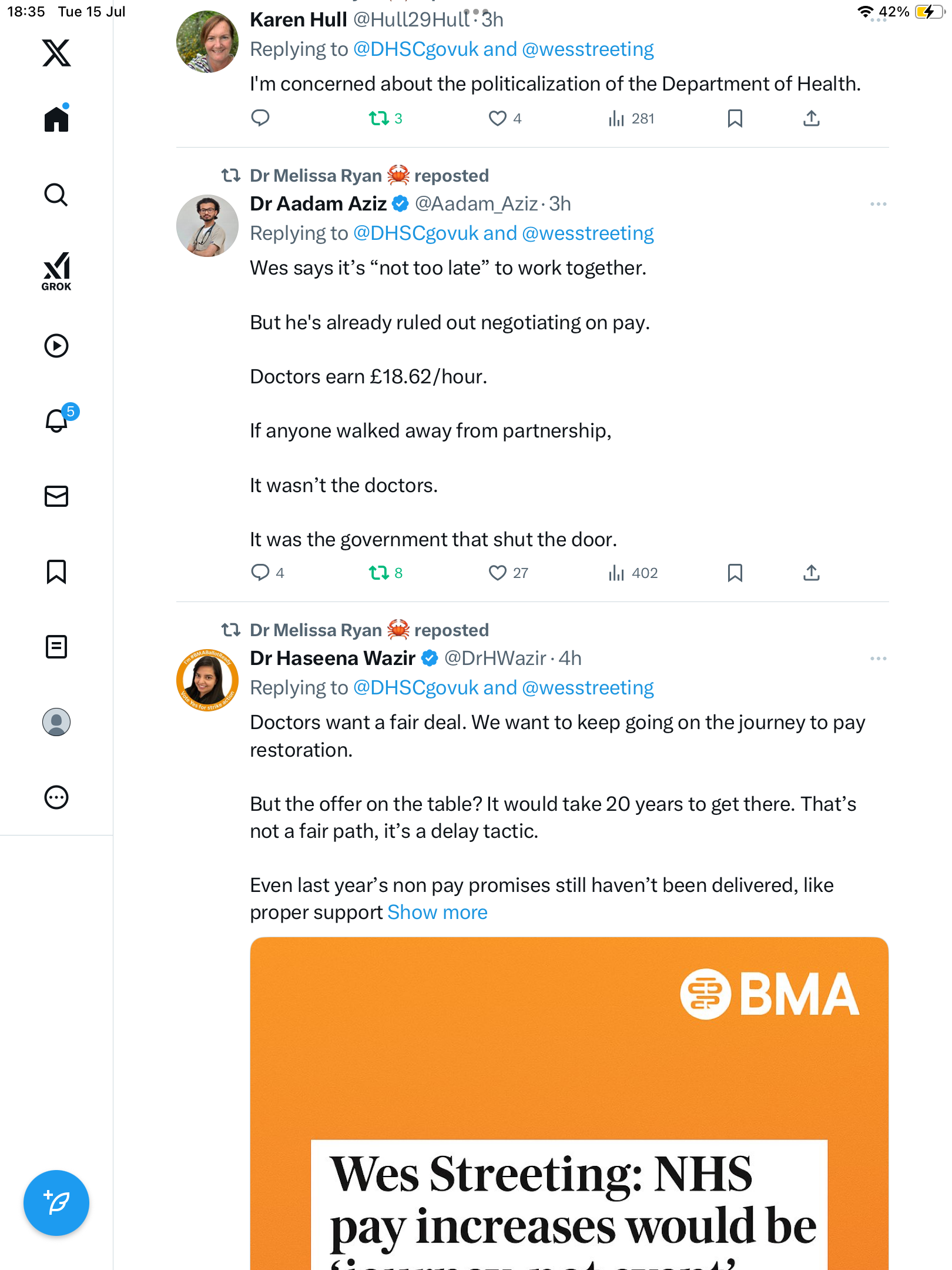Open more options on Dr Aadam Aziz's post
The image size is (952, 1270).
click(x=878, y=204)
